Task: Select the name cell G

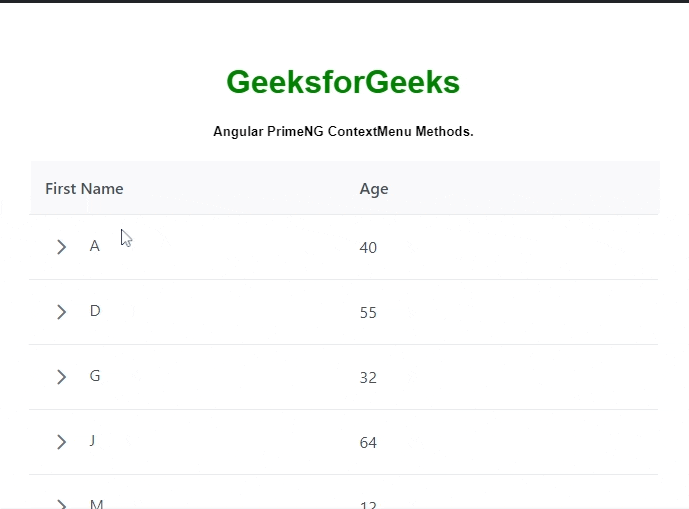Action: click(x=95, y=376)
